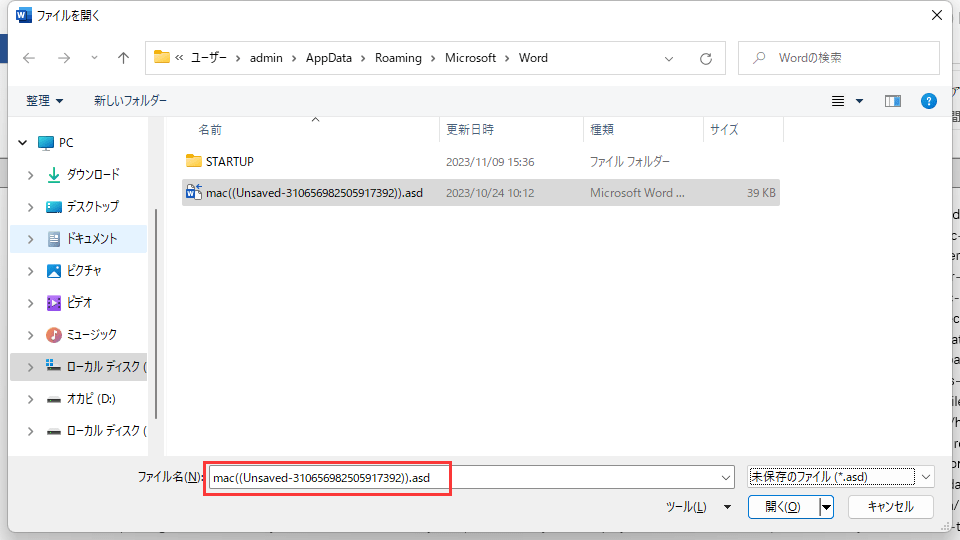
Task: Open the オカピ (D:) drive
Action: coord(90,399)
